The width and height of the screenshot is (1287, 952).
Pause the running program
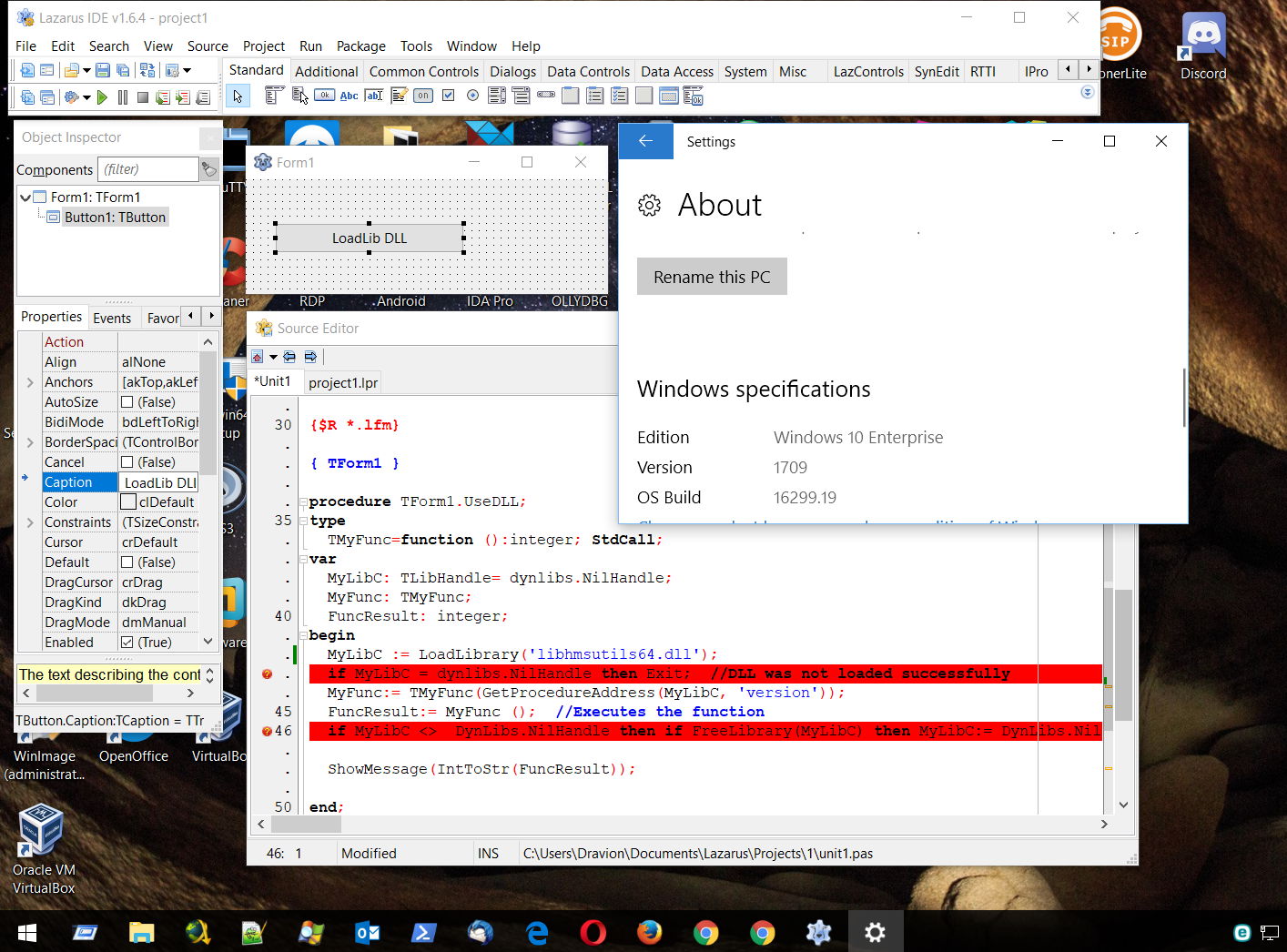coord(123,96)
